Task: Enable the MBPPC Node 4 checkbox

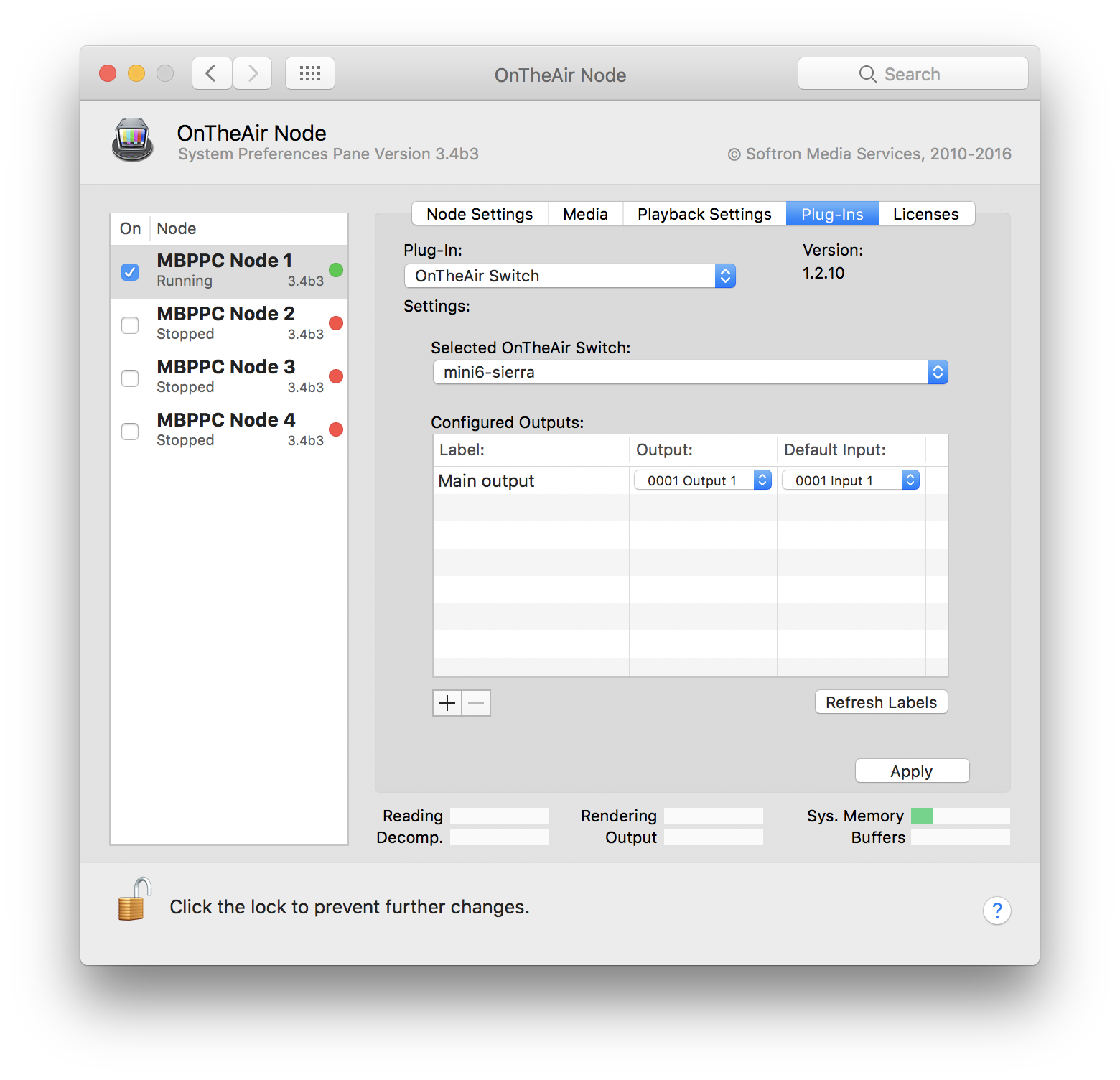Action: (130, 432)
